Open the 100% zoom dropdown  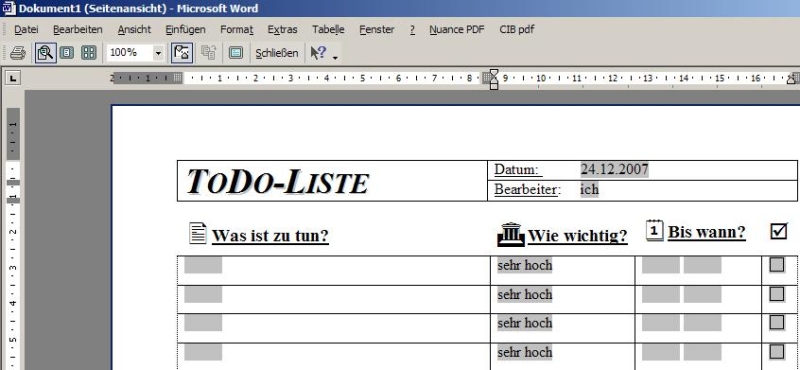[158, 53]
